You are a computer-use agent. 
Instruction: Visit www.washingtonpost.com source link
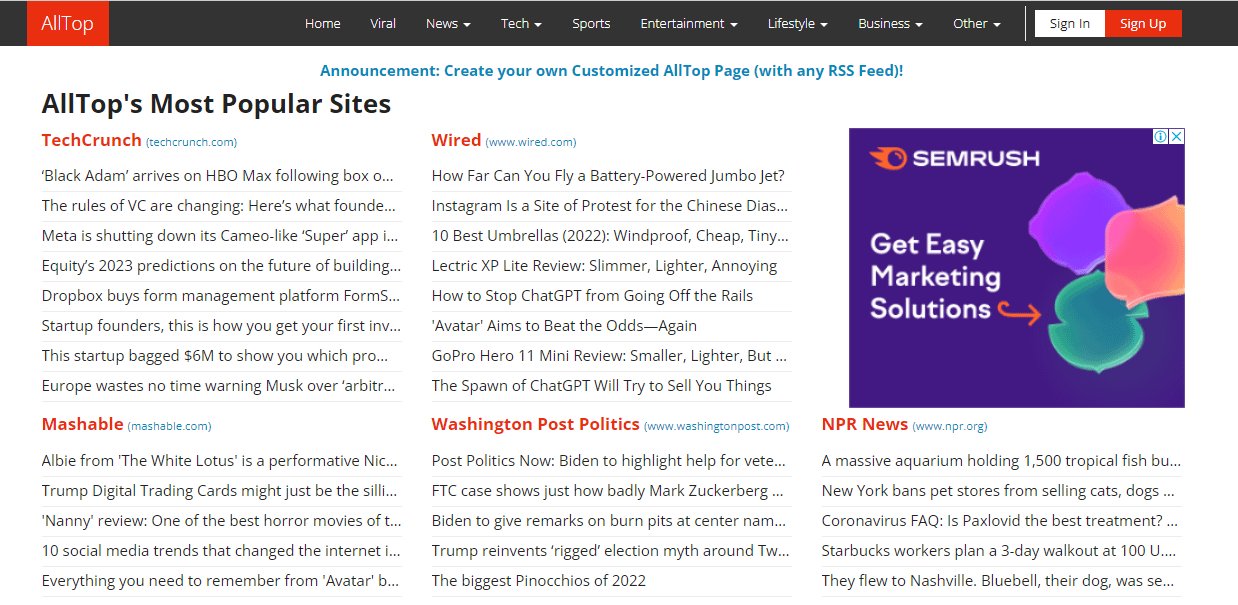[x=717, y=426]
